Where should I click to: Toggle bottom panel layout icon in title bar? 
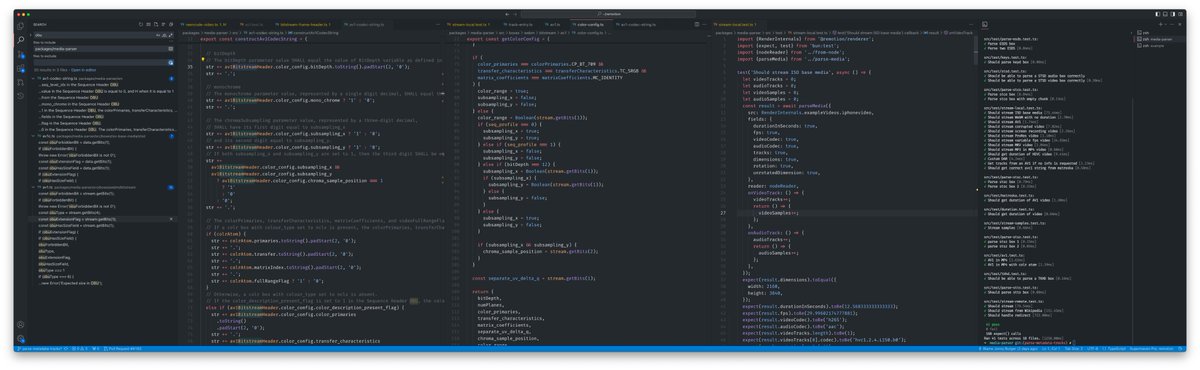[1165, 14]
